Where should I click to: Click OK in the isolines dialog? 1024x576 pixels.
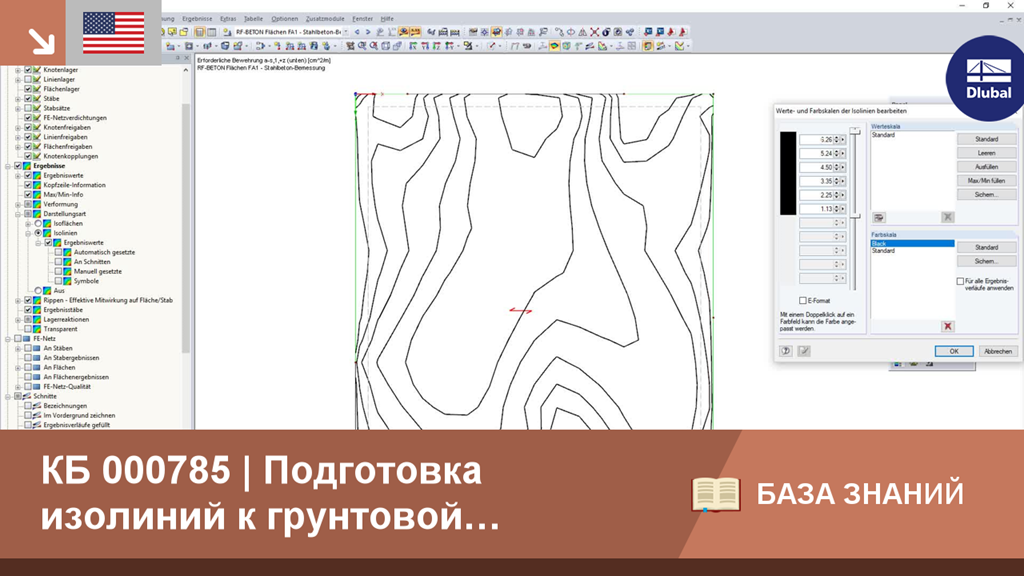point(953,351)
